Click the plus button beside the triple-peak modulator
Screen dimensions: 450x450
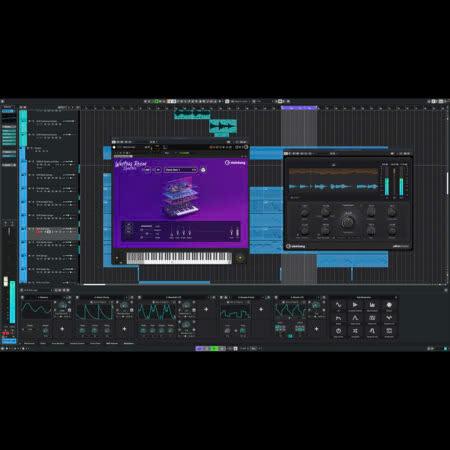click(x=206, y=309)
